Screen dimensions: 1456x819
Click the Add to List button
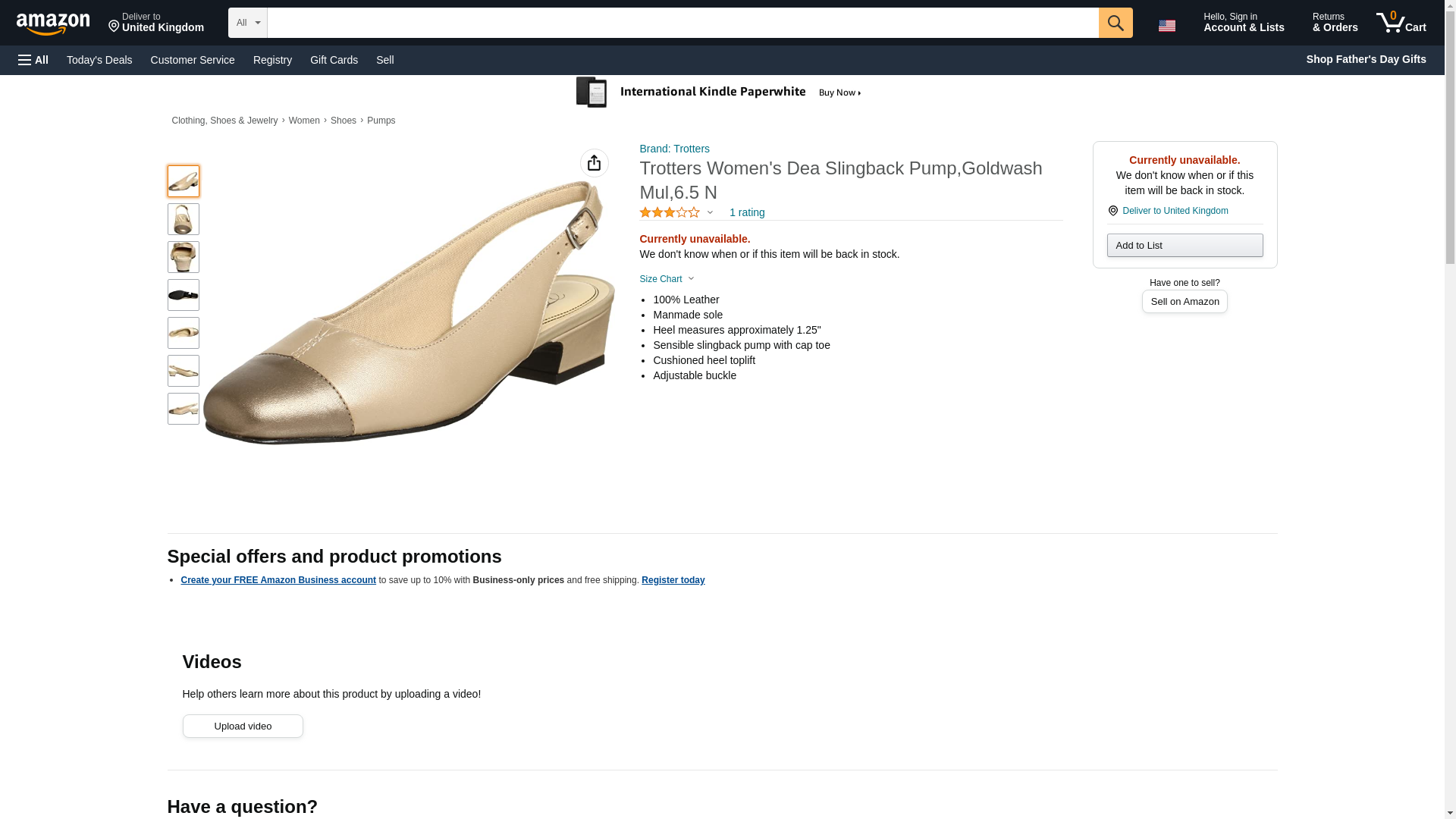1184,245
